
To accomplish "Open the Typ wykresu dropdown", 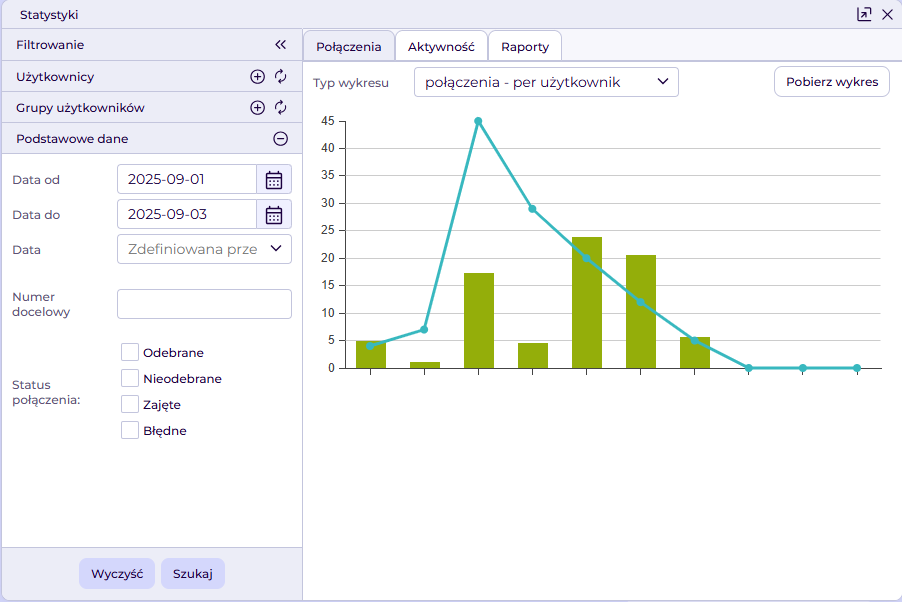I will 546,82.
